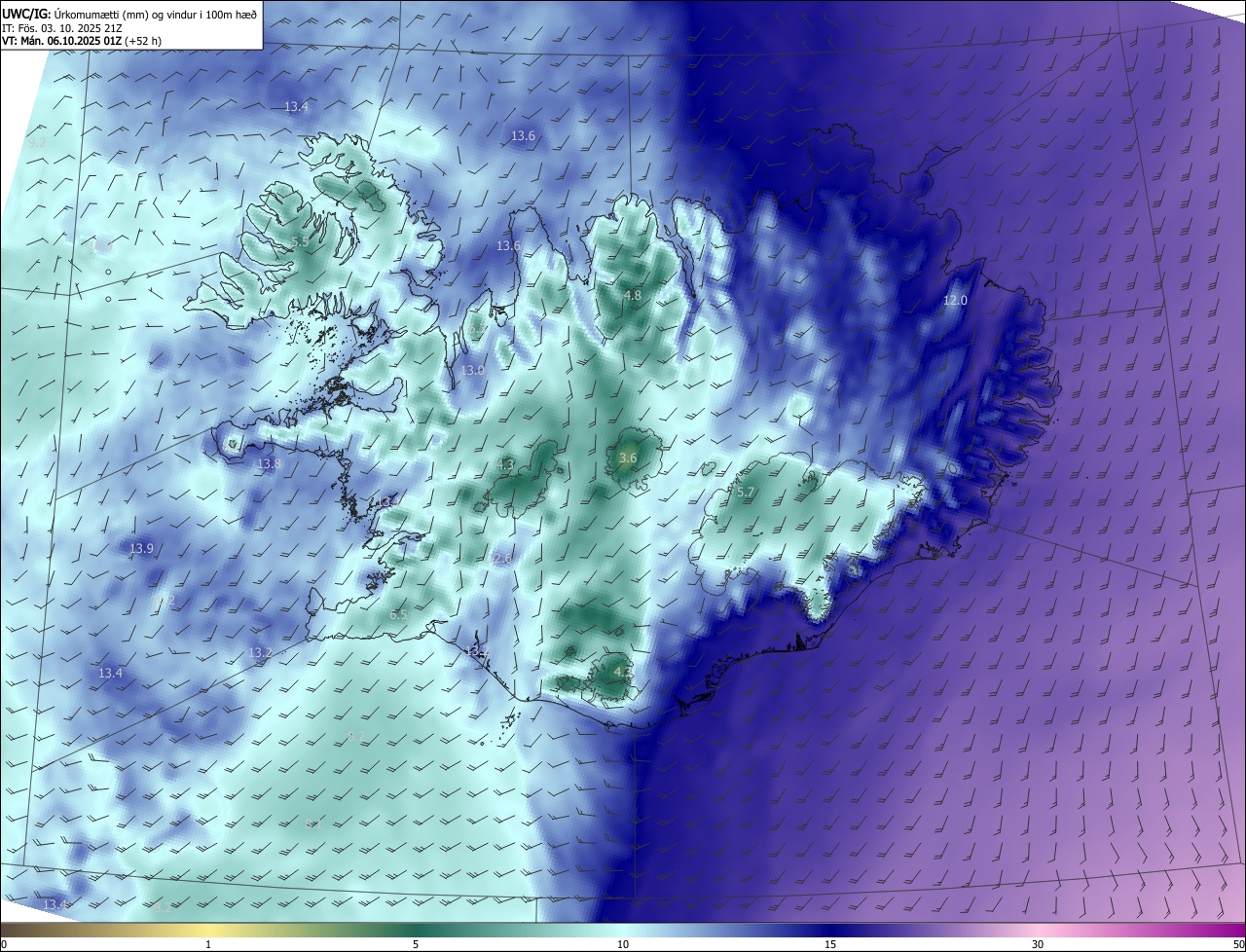The image size is (1246, 952).
Task: Select the 'IT: Fös. 03. 10. 2025 21Z' line
Action: (x=61, y=28)
